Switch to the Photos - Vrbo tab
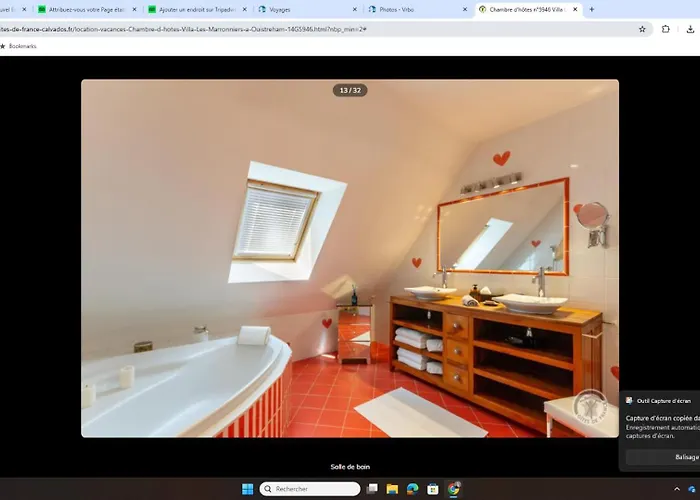 [x=418, y=9]
